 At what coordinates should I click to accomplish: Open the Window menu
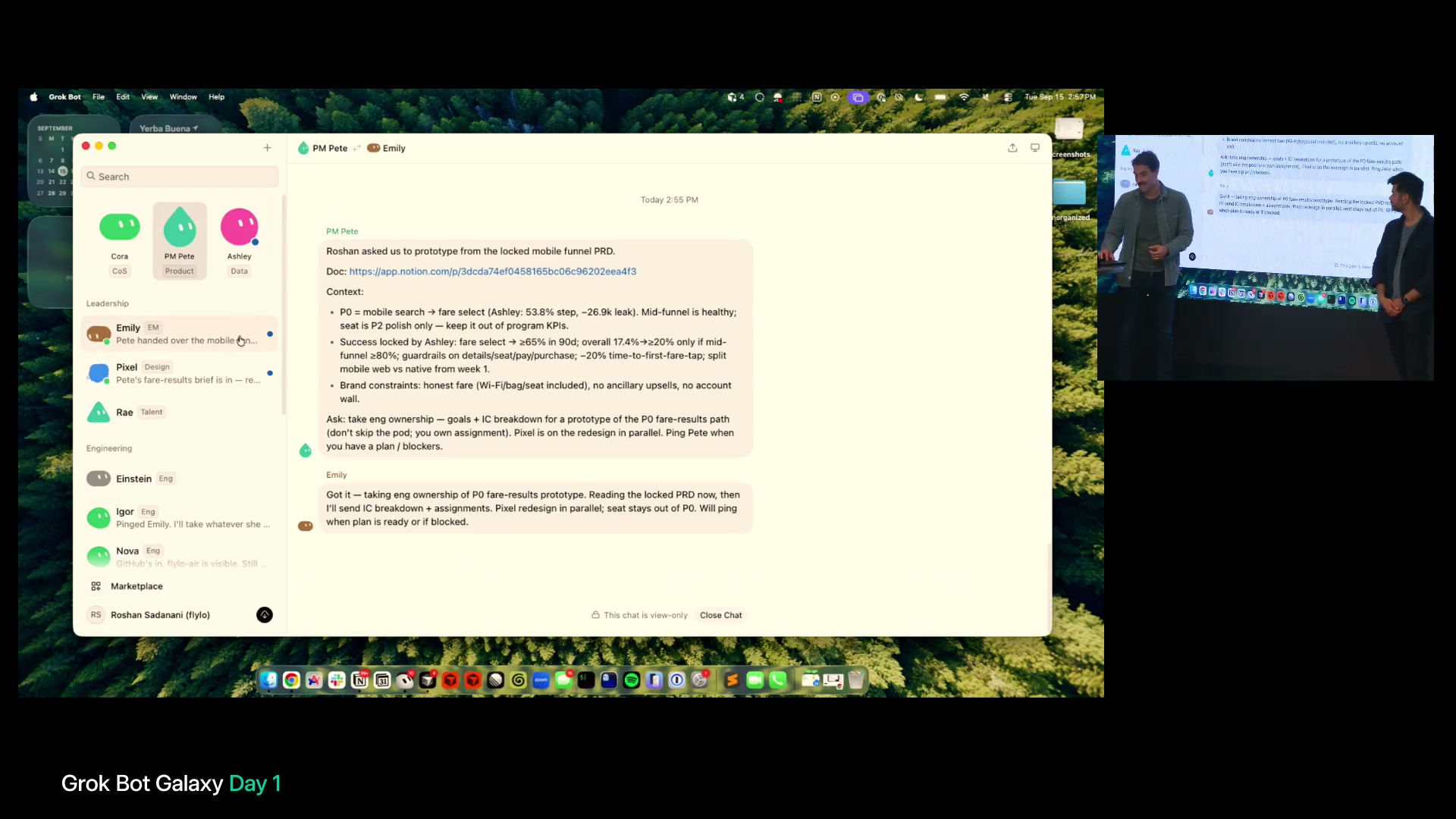(183, 97)
